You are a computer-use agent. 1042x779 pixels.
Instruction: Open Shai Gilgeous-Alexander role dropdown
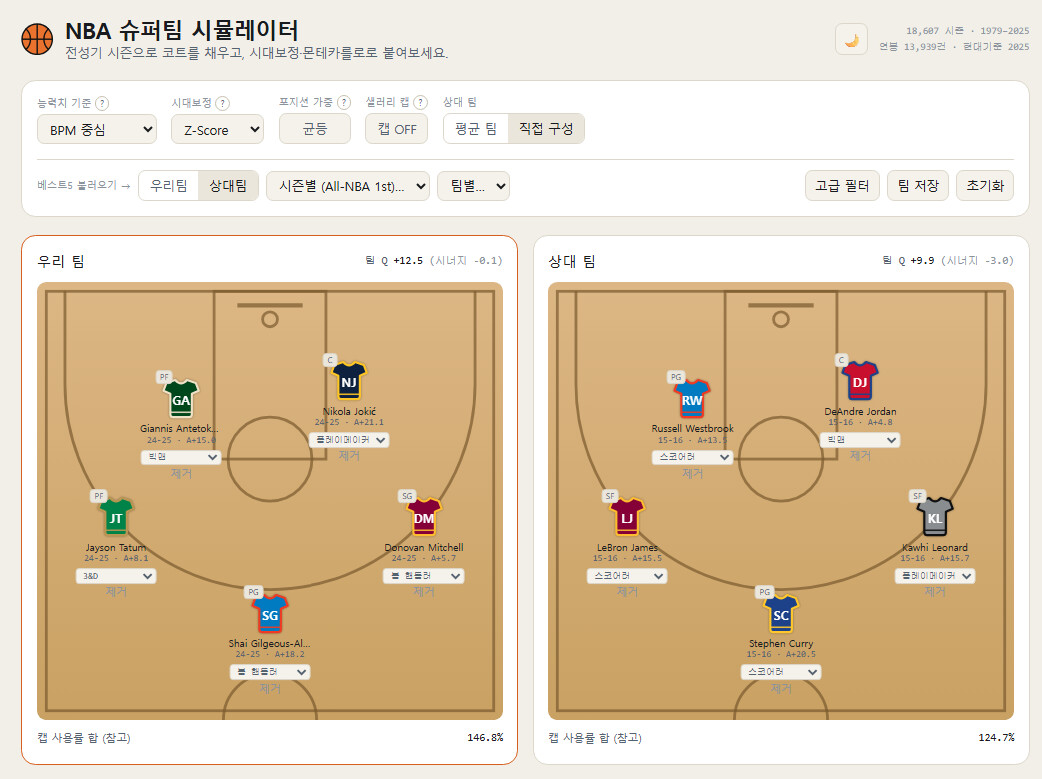pos(270,672)
